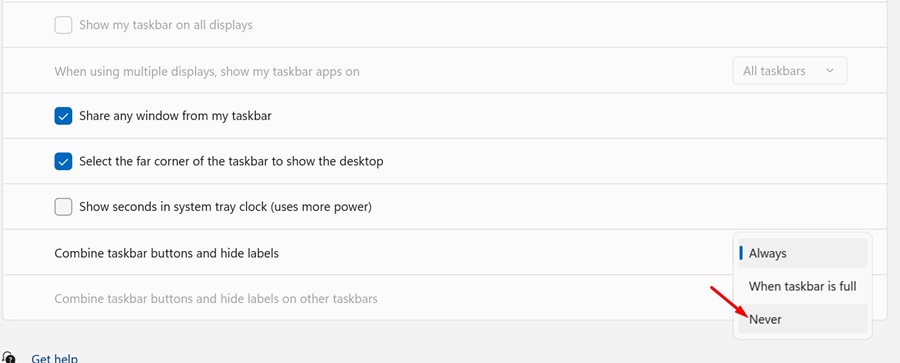Viewport: 900px width, 363px height.
Task: Tick the Show seconds in system tray clock checkbox
Action: [63, 207]
